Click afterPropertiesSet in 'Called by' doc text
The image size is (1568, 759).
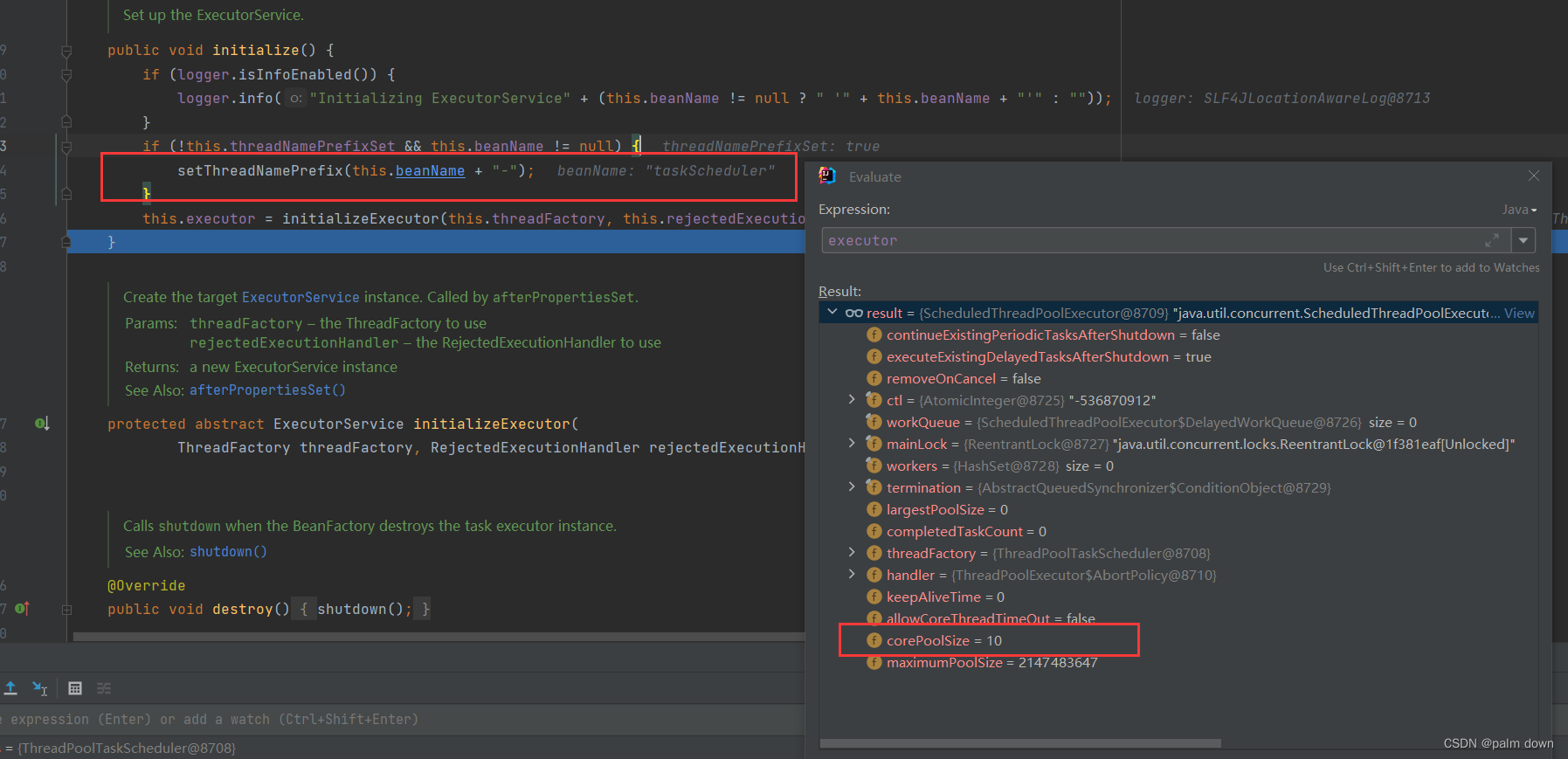point(563,297)
